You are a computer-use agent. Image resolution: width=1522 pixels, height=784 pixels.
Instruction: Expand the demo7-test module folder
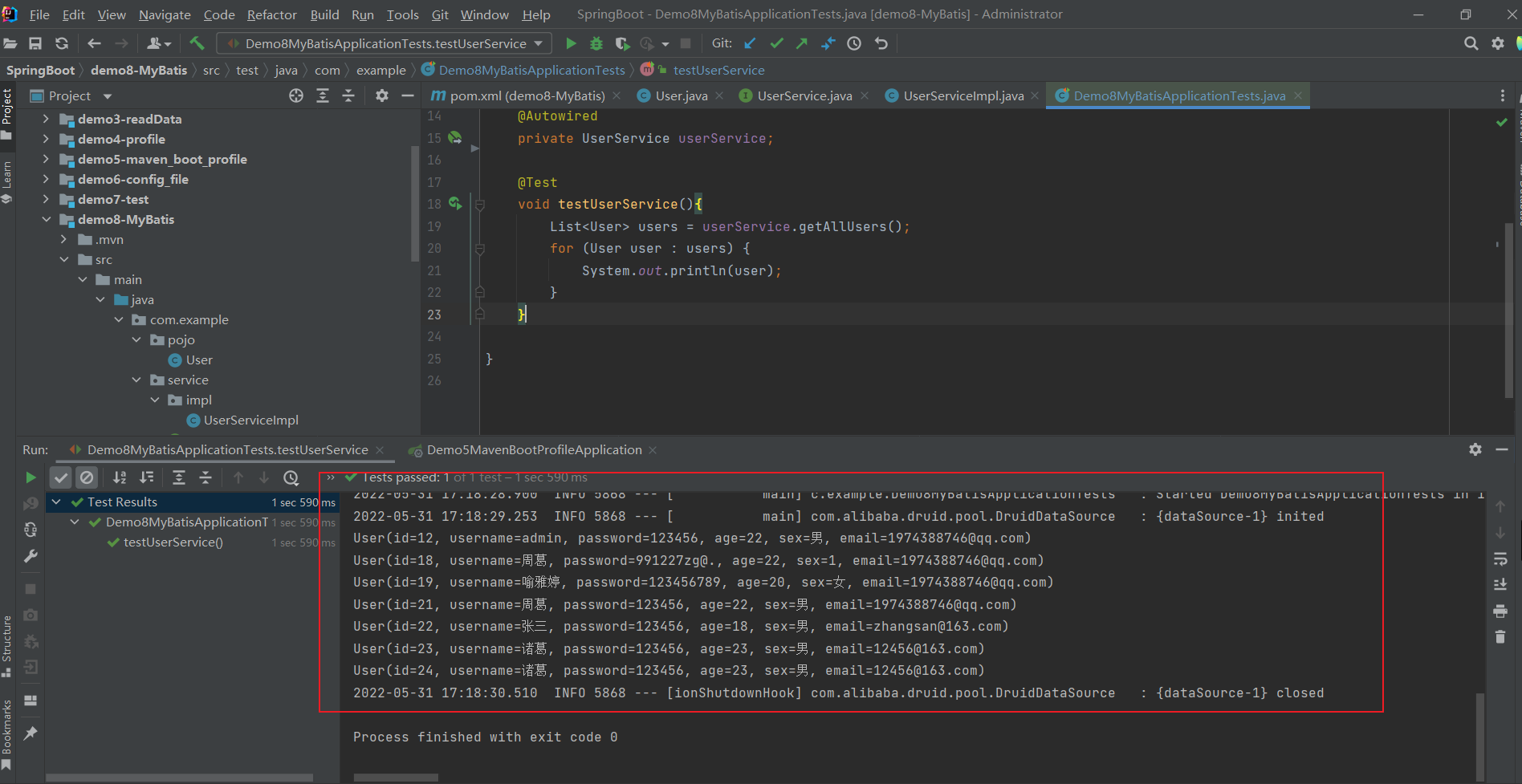pos(46,199)
